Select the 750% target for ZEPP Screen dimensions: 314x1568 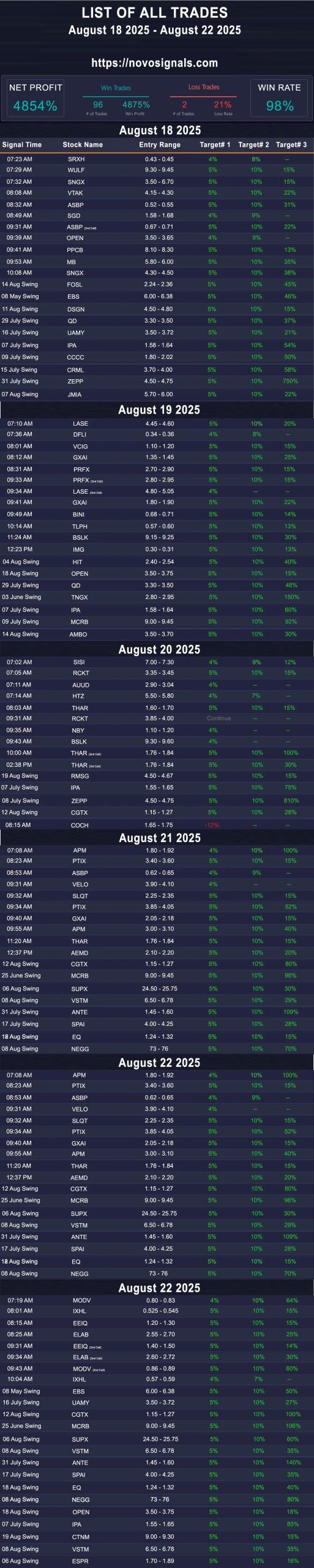tap(291, 381)
